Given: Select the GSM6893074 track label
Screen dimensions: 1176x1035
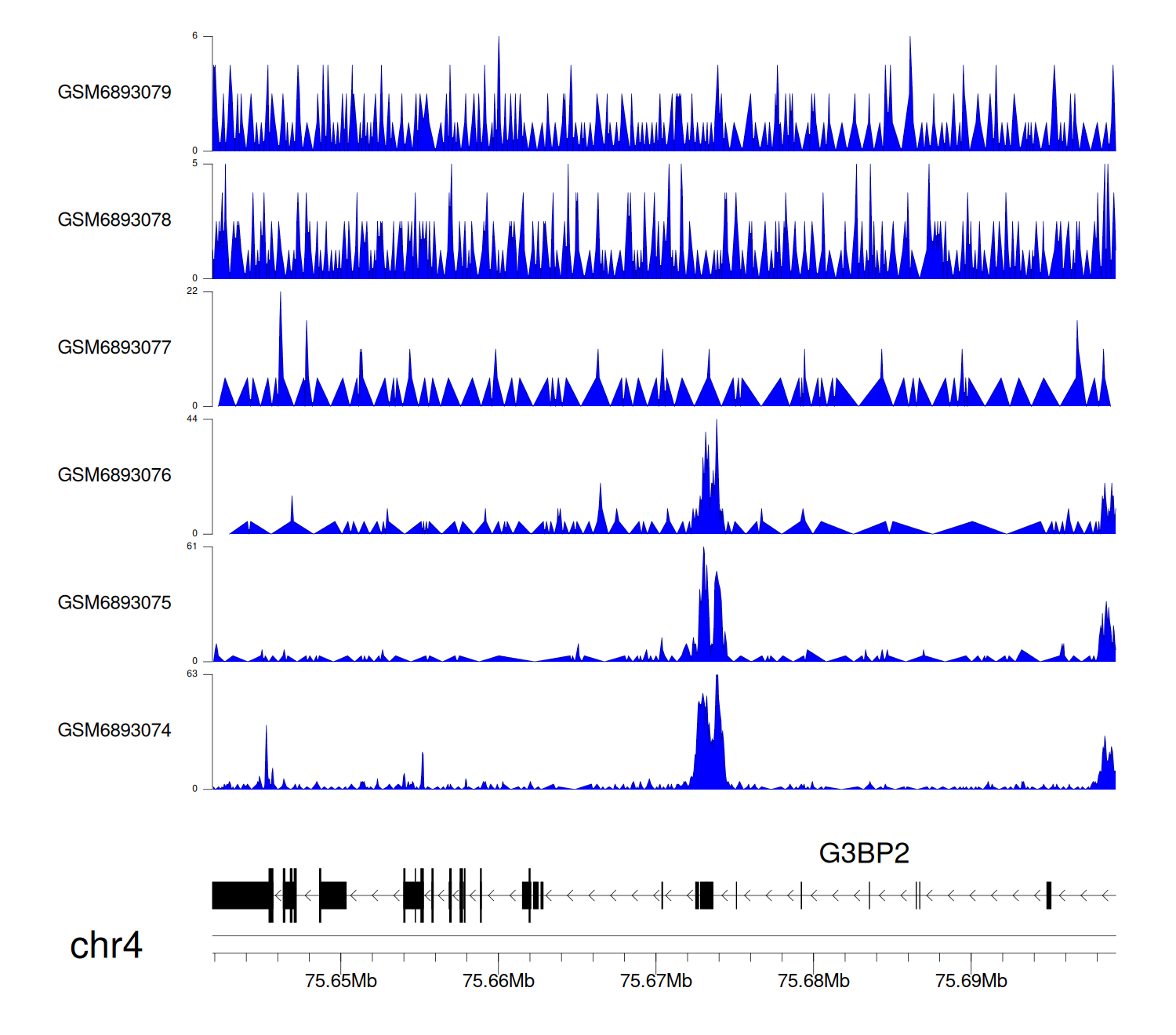Looking at the screenshot, I should pyautogui.click(x=114, y=731).
